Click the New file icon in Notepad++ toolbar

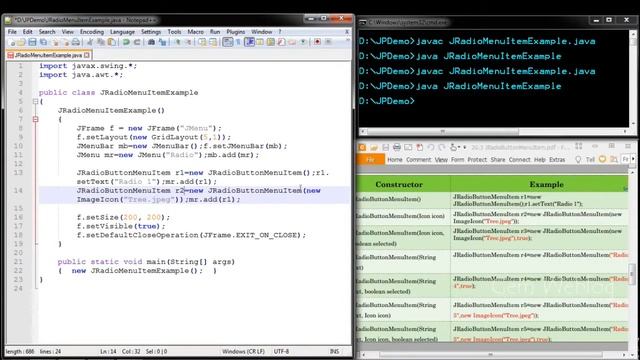click(x=11, y=42)
